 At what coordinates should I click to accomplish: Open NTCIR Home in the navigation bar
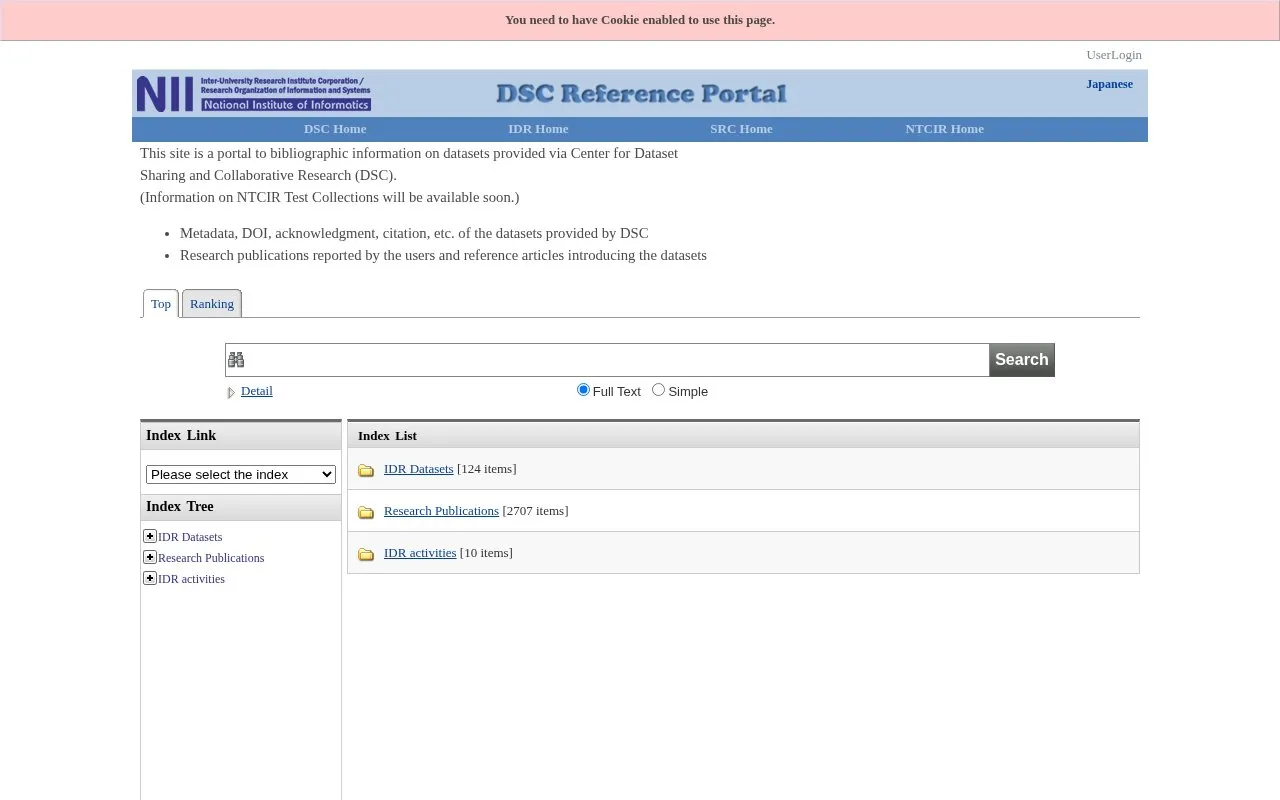point(945,129)
